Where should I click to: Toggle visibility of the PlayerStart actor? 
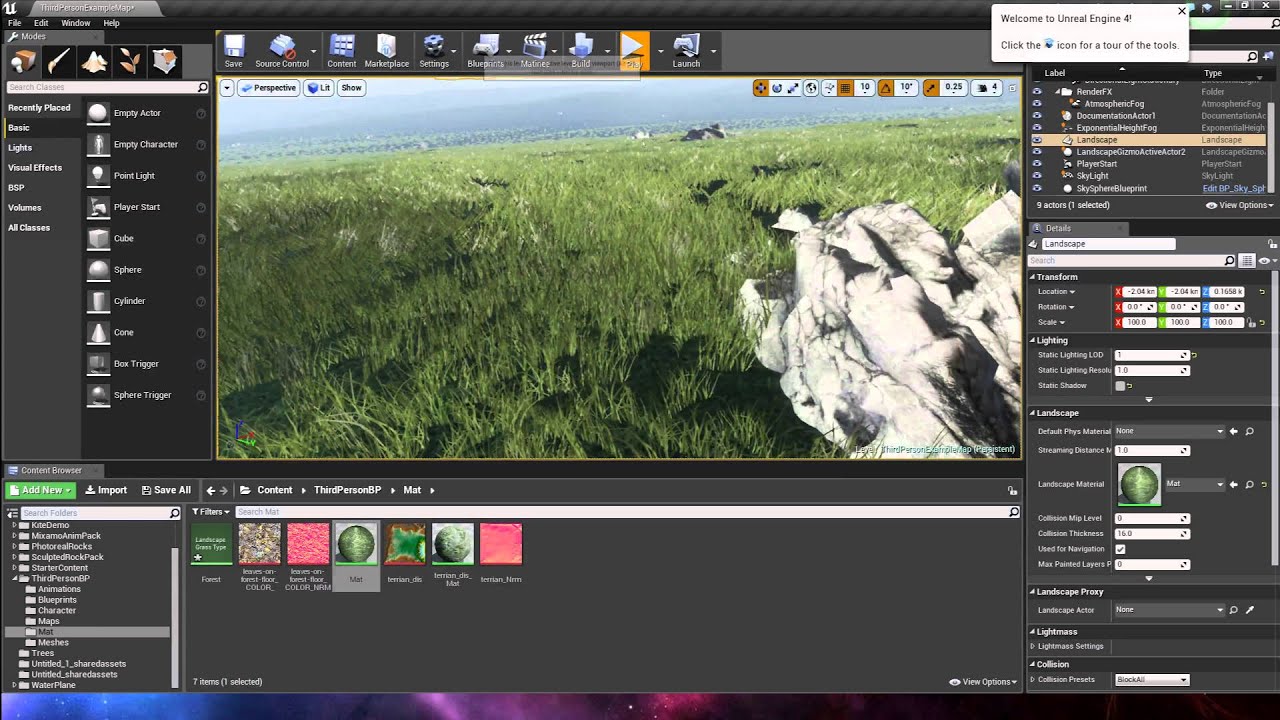pos(1036,164)
